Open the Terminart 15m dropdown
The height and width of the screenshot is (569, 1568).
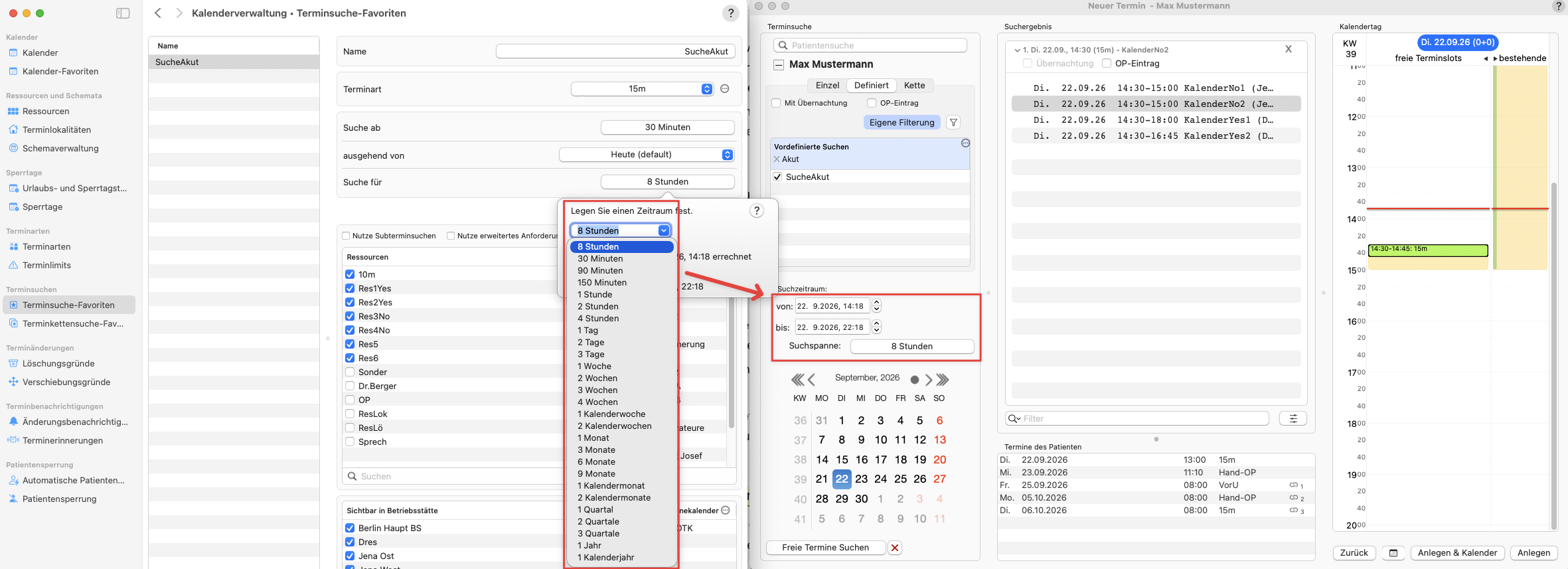coord(642,89)
